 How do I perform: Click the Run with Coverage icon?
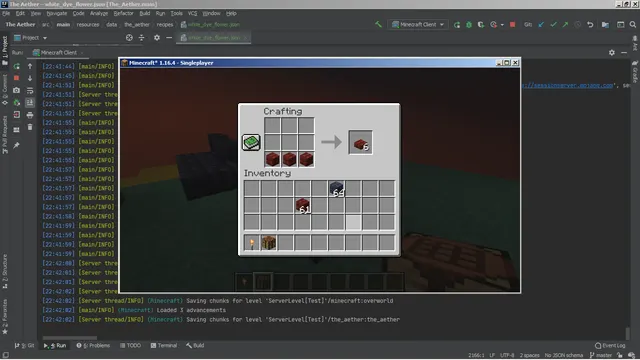pos(481,25)
